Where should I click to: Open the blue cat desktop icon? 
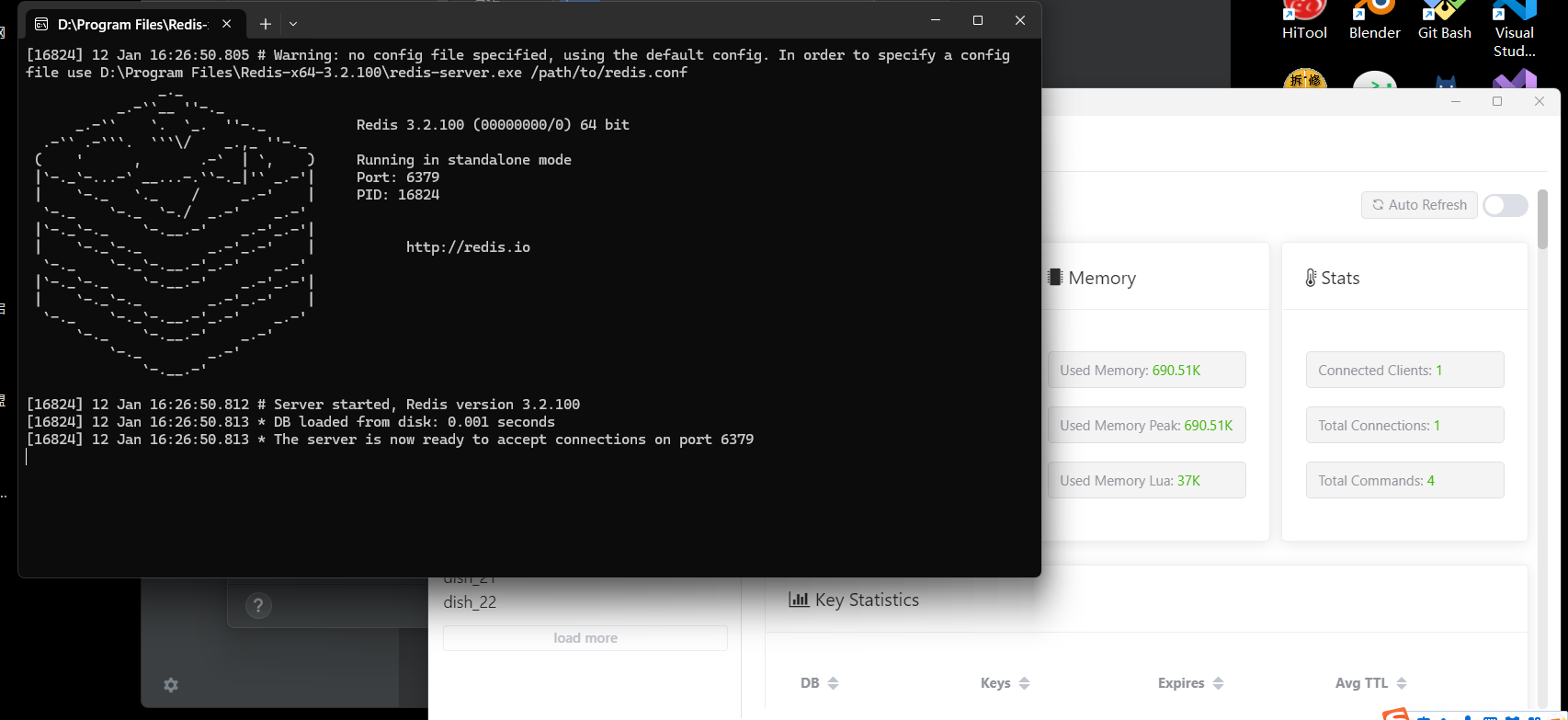pos(1446,82)
